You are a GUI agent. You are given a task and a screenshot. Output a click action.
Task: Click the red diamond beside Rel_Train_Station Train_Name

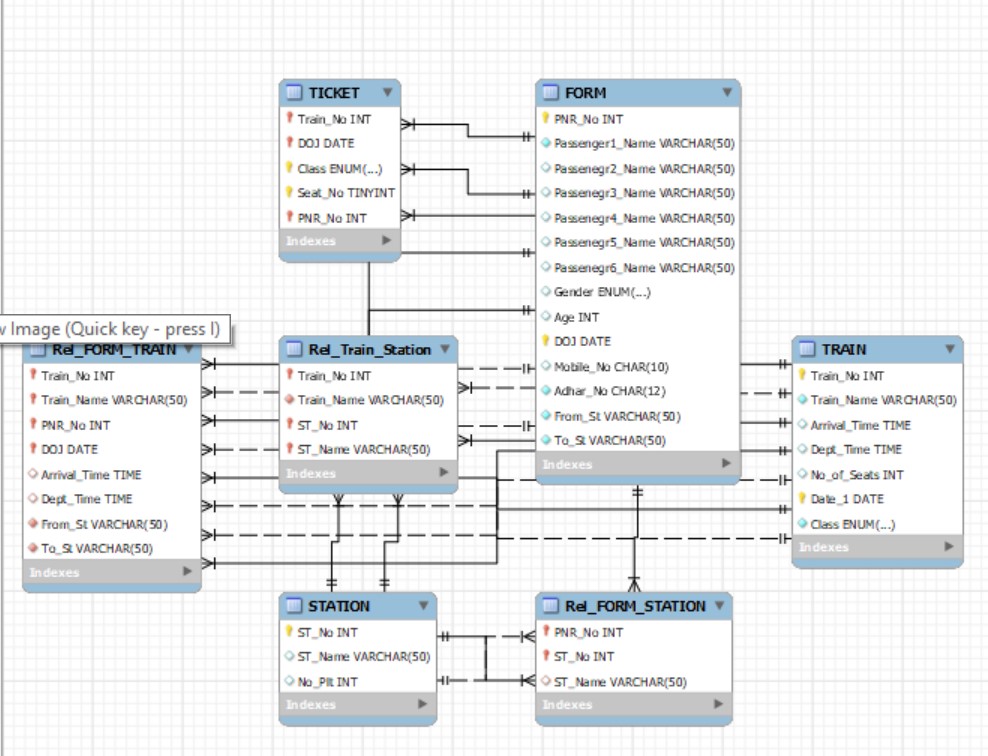289,399
